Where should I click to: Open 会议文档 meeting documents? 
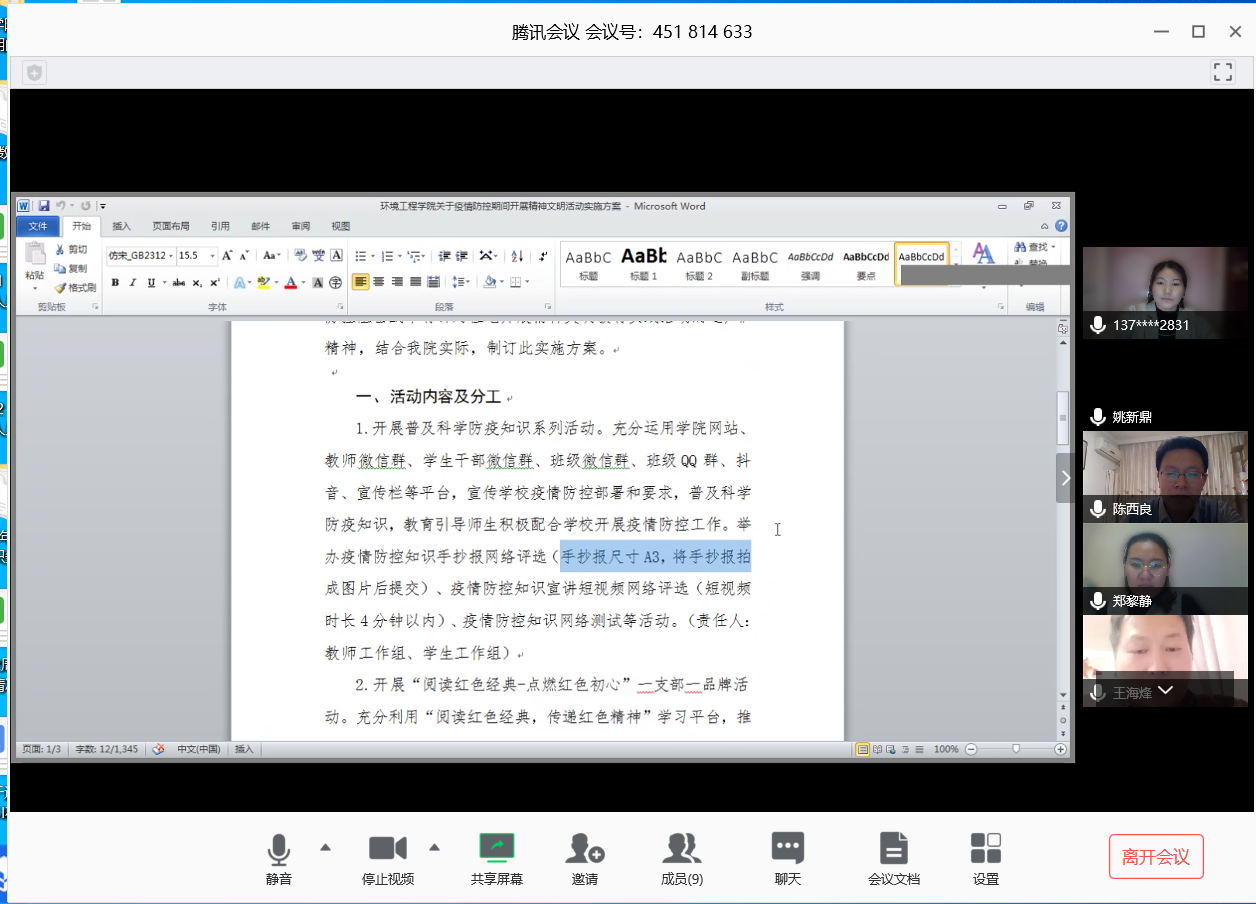click(894, 859)
